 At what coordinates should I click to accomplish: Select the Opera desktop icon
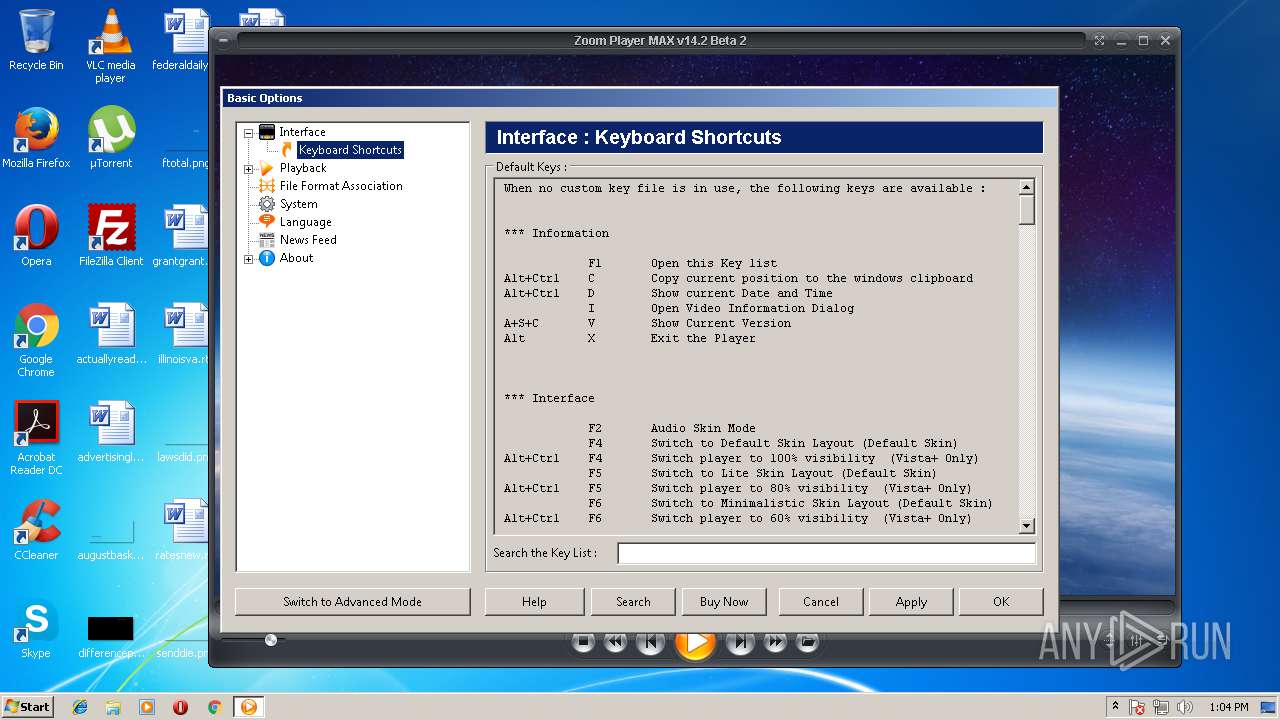click(36, 236)
